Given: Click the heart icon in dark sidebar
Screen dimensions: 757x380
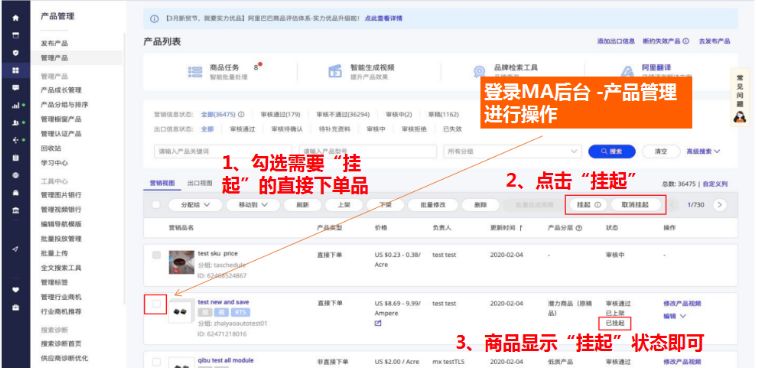Looking at the screenshot, I should [x=15, y=290].
